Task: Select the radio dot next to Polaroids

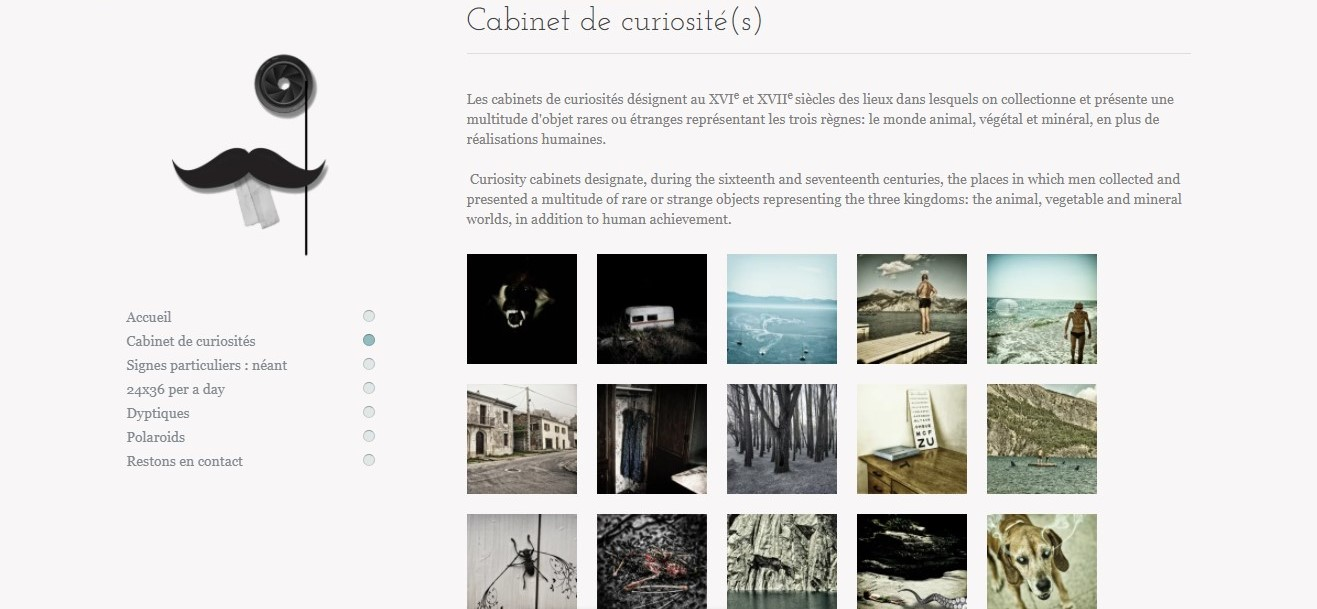Action: (369, 436)
